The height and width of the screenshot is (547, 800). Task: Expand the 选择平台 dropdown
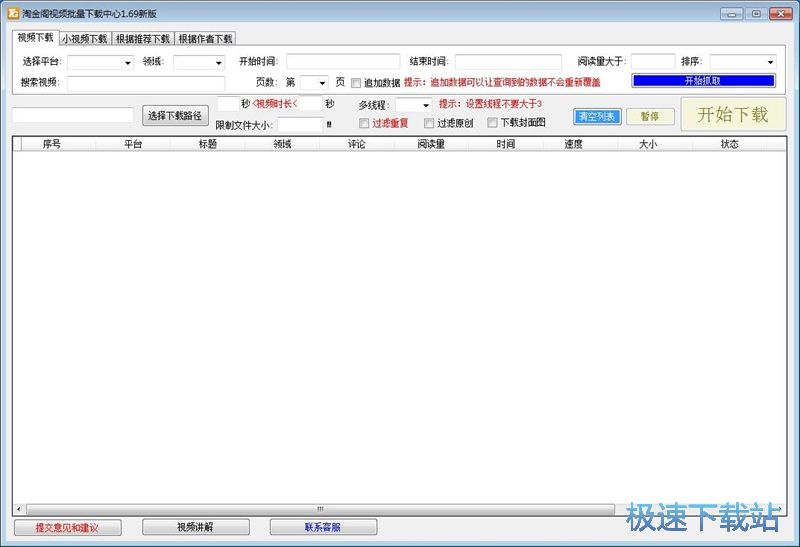pos(101,62)
